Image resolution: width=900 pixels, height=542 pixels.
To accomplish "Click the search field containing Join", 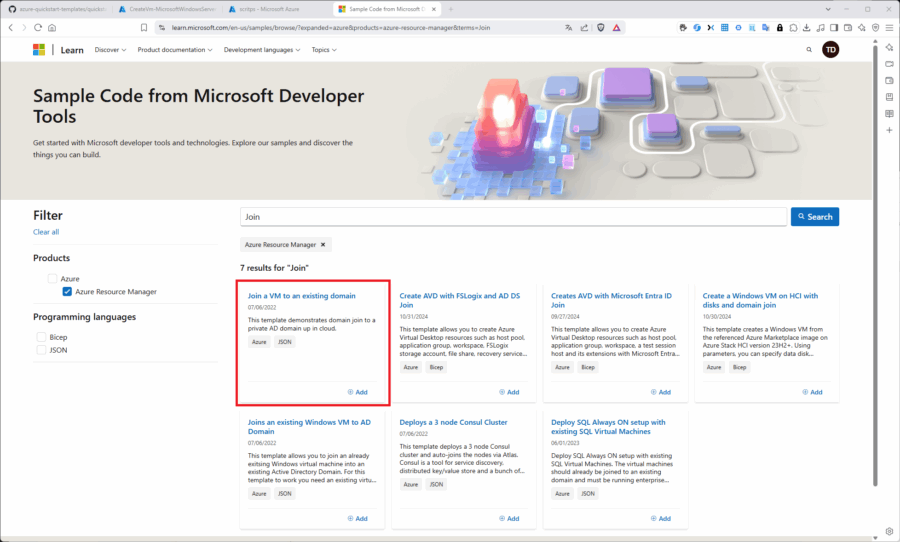I will point(513,216).
